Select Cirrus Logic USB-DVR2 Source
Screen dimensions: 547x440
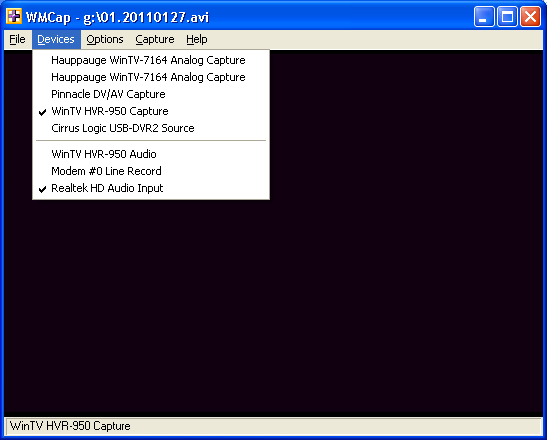(x=151, y=128)
